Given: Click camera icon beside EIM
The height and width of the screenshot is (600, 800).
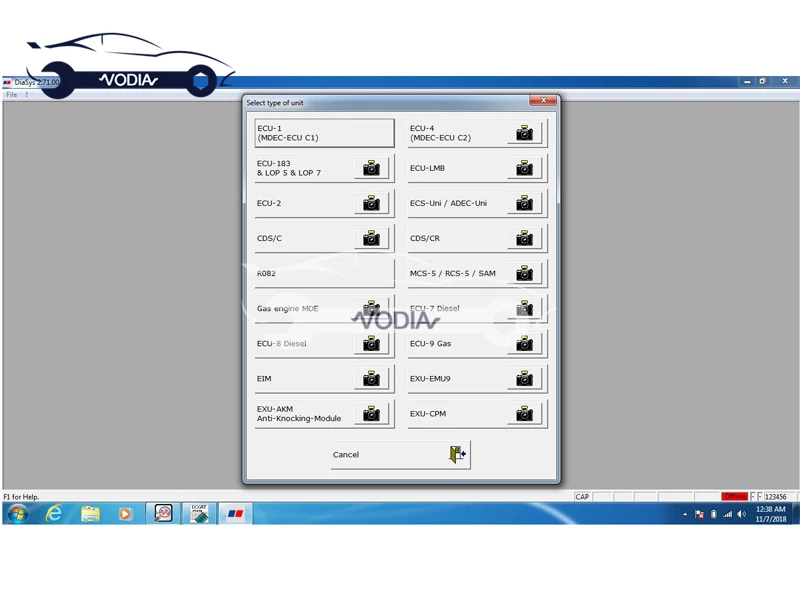Looking at the screenshot, I should [x=371, y=379].
